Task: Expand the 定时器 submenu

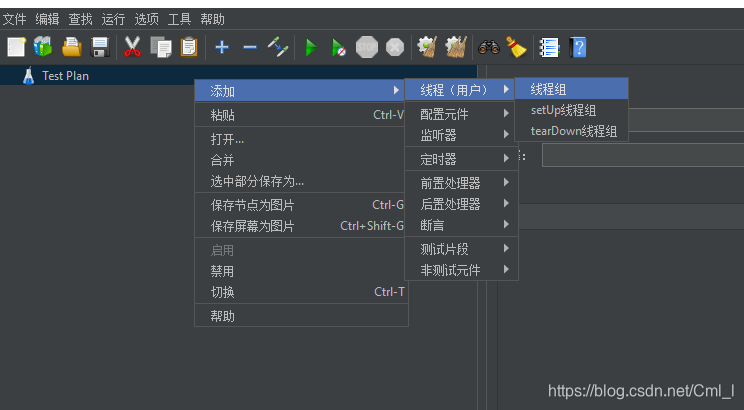Action: pos(460,159)
